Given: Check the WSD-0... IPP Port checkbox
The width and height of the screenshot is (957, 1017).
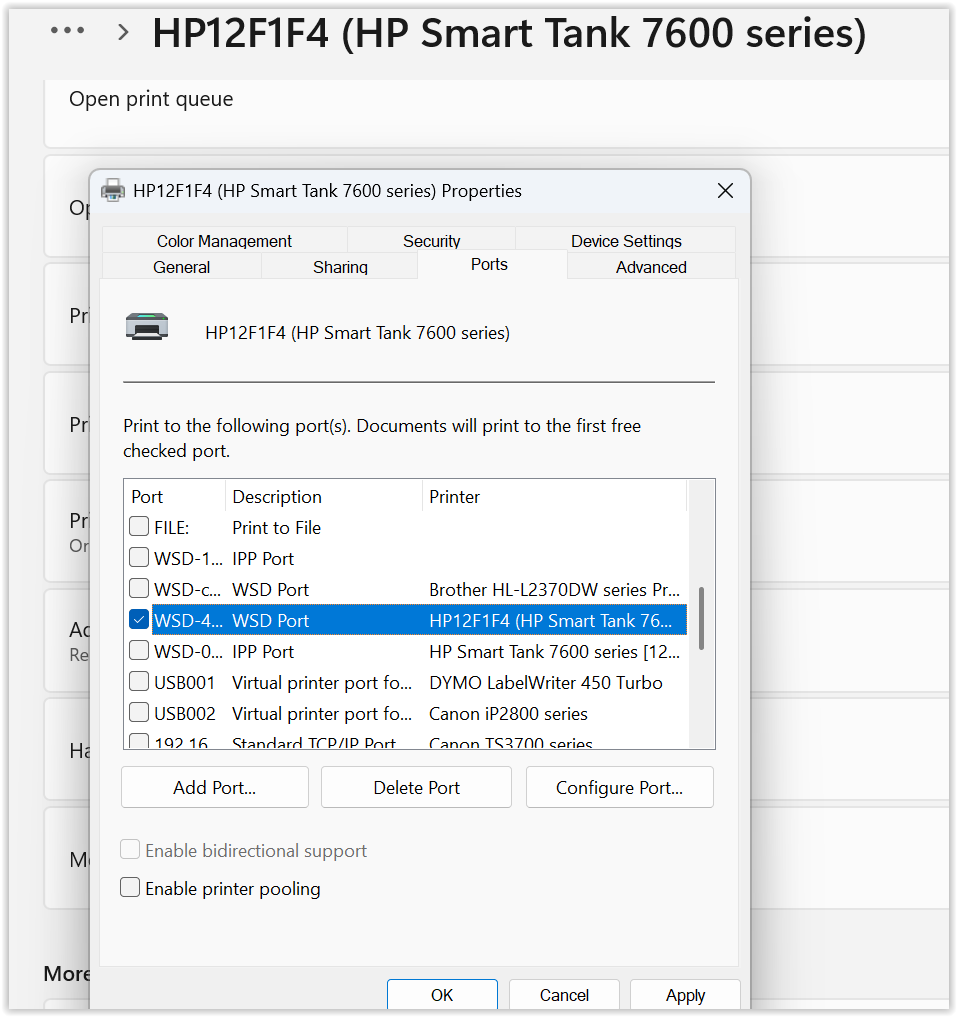Looking at the screenshot, I should (139, 651).
